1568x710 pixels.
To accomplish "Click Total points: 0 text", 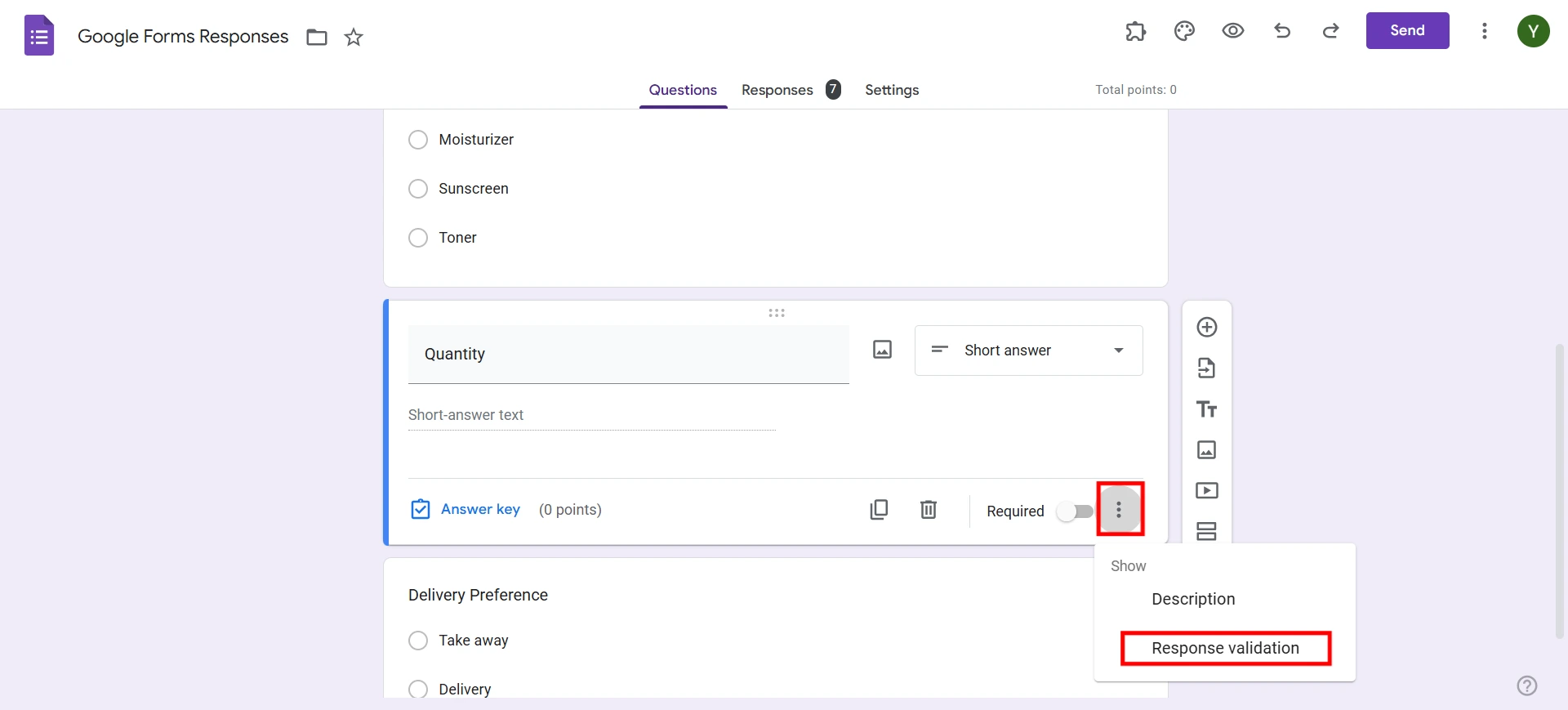I will click(x=1136, y=90).
